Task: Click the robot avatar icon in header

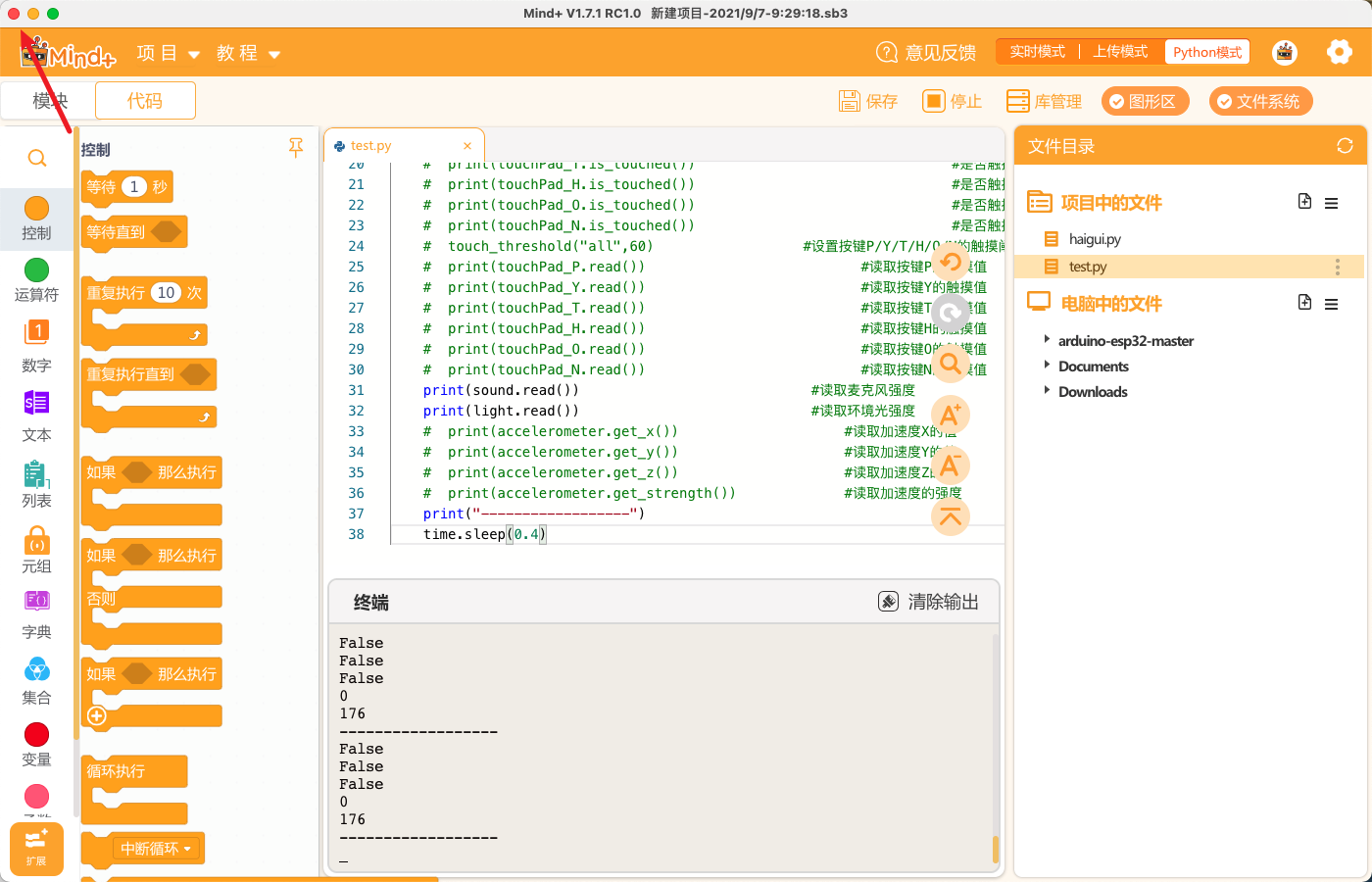Action: point(1285,52)
